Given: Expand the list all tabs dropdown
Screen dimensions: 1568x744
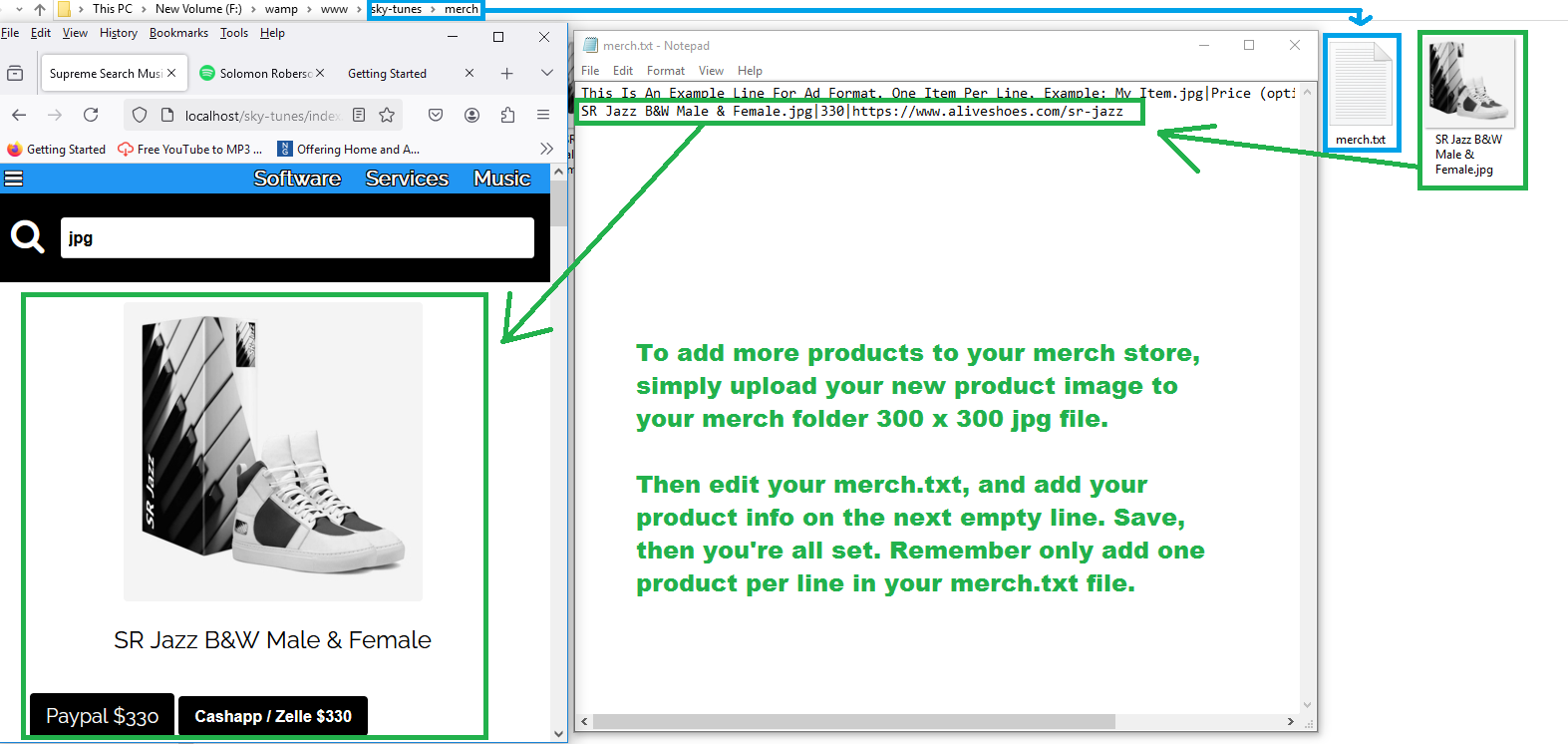Looking at the screenshot, I should 546,73.
